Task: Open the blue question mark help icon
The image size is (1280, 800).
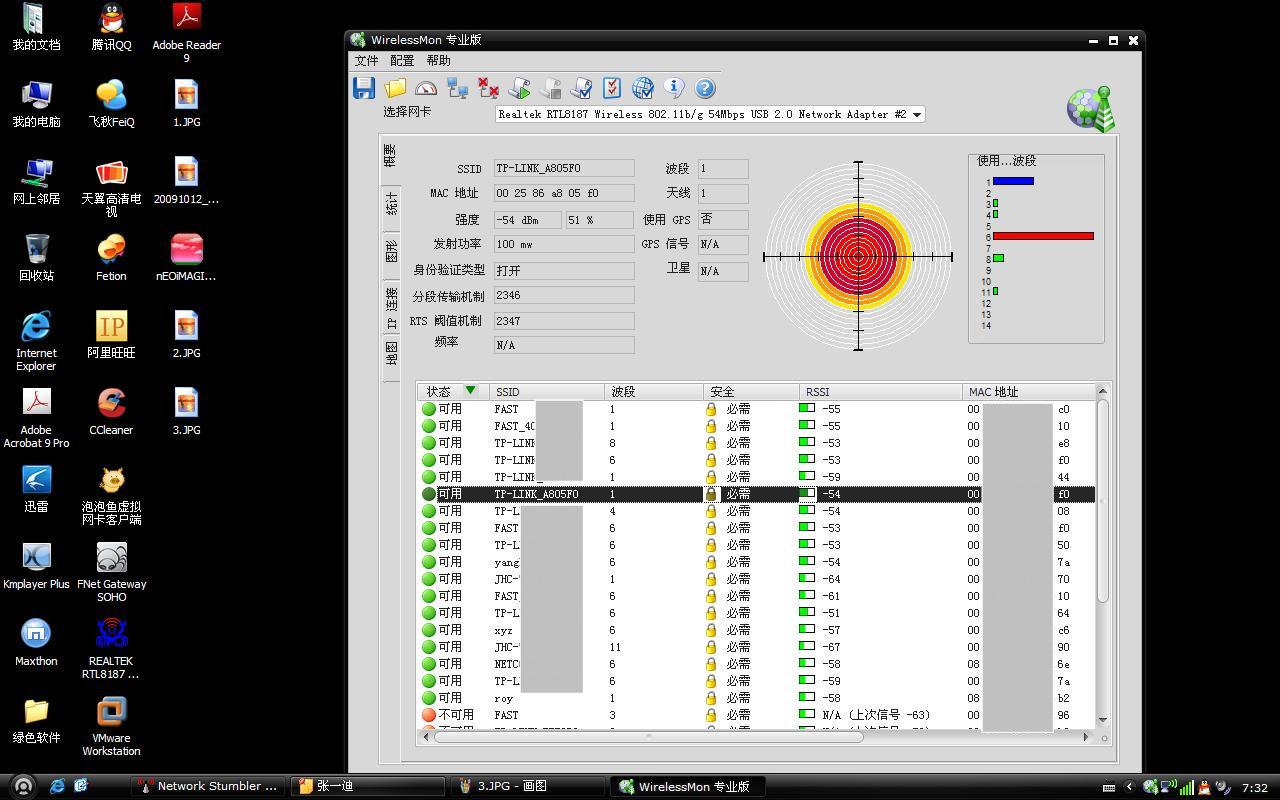Action: coord(705,88)
